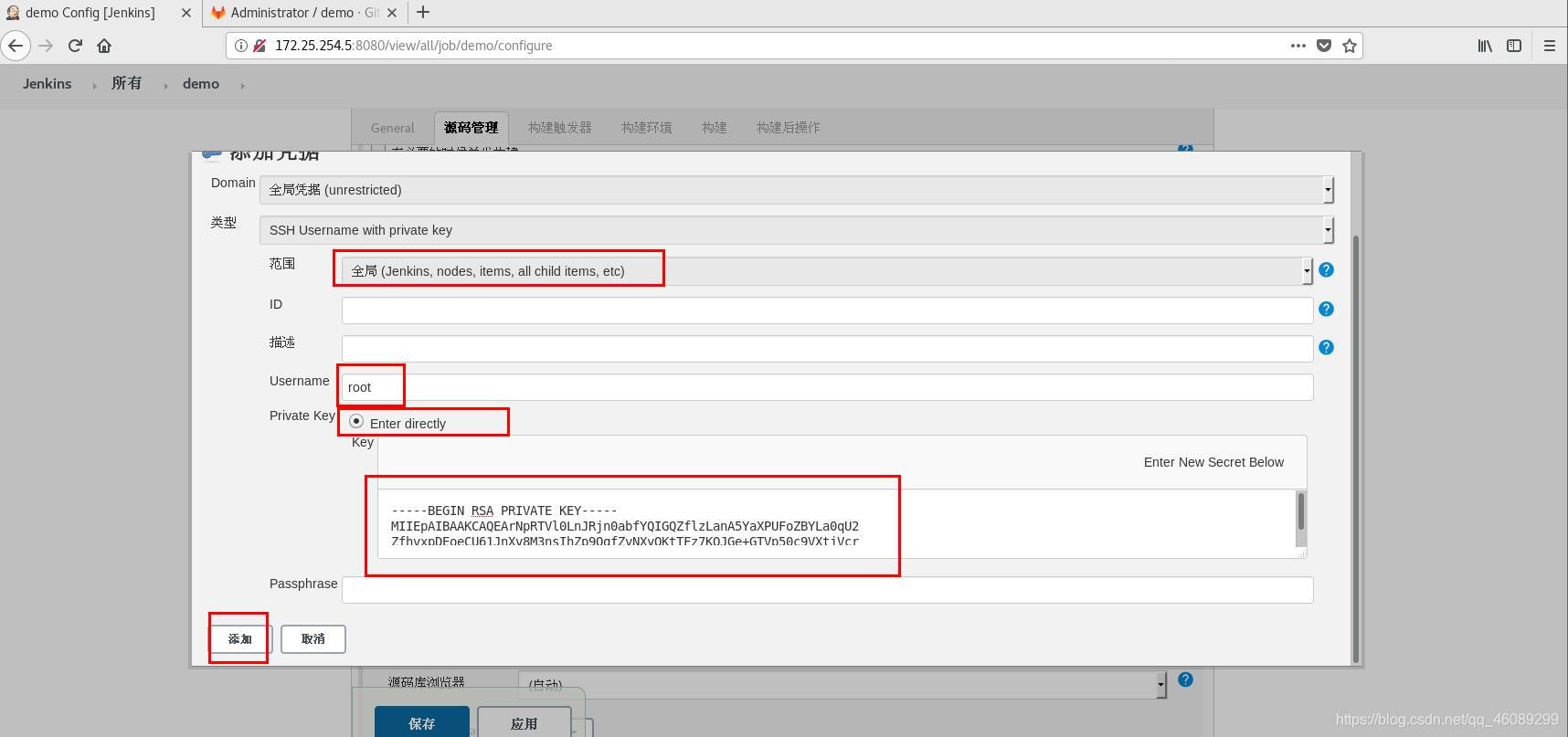
Task: Click the browser Back arrow button
Action: 16,46
